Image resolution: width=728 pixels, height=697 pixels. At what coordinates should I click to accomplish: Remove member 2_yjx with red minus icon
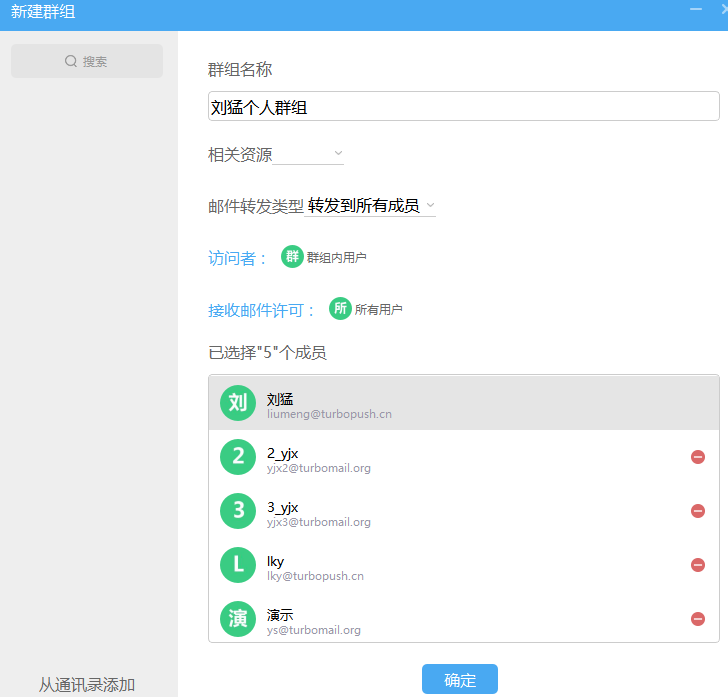pos(698,457)
